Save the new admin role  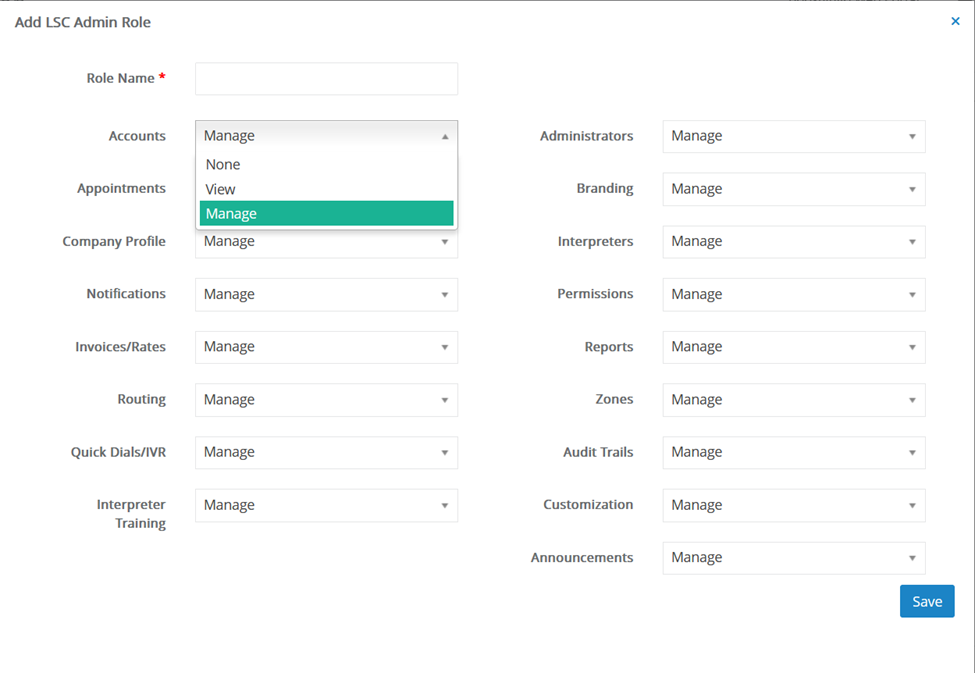(x=927, y=601)
